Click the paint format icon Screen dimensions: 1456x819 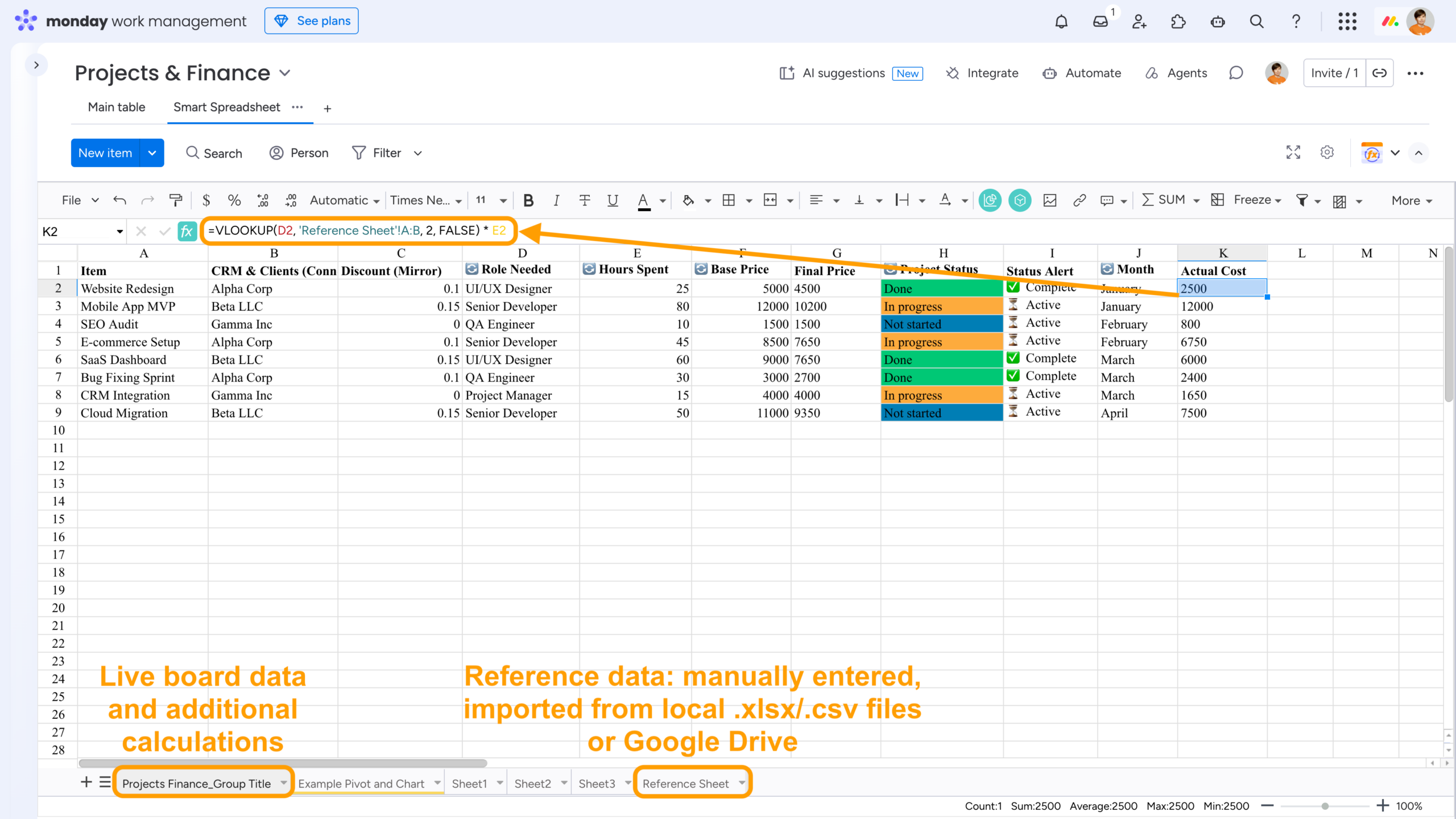point(176,200)
